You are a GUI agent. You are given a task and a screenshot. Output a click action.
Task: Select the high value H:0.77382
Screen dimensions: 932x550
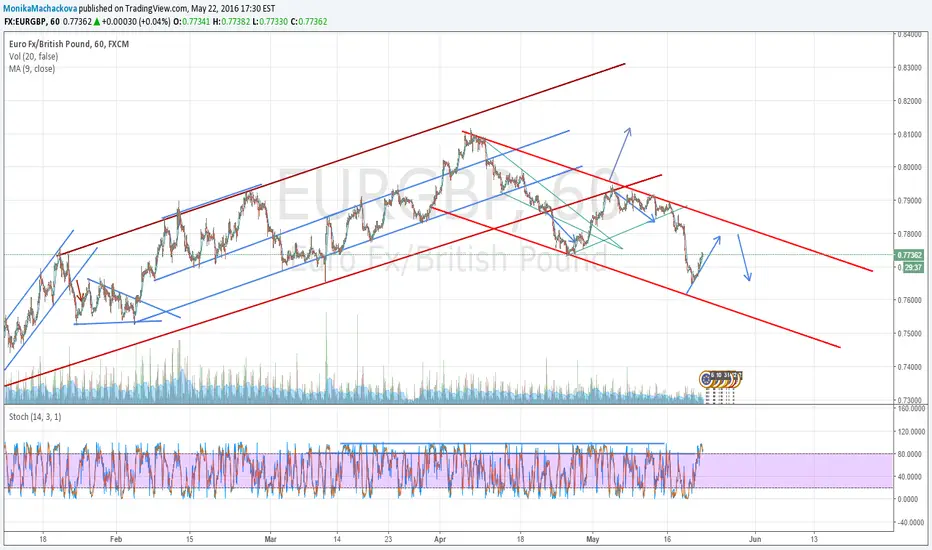231,21
